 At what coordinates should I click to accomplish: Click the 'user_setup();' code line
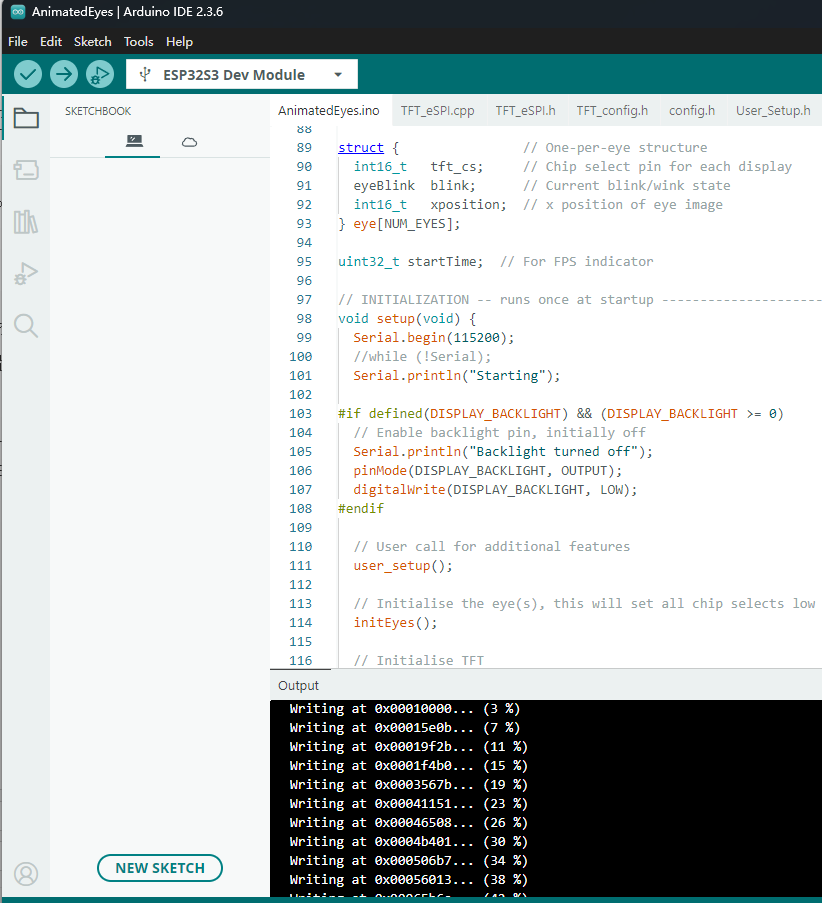(x=403, y=566)
